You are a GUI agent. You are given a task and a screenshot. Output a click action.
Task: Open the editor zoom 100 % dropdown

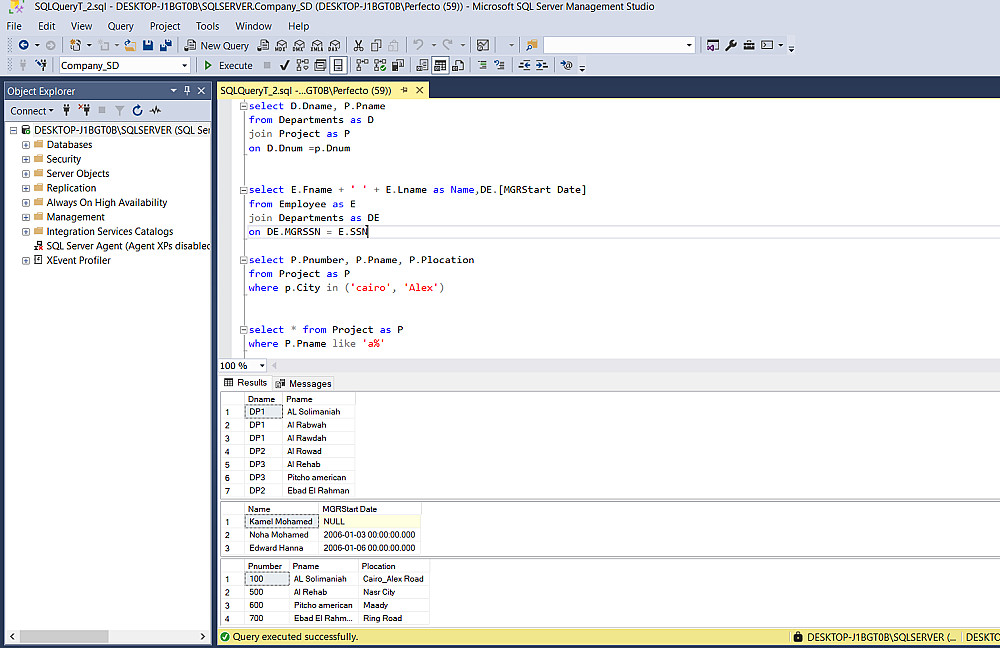[262, 366]
